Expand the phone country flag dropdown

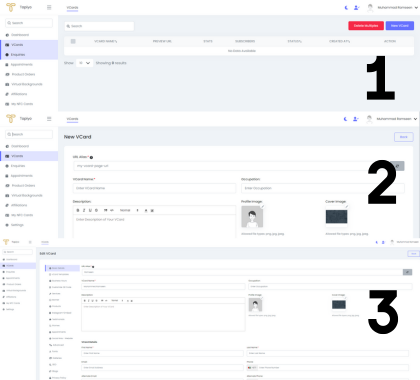(x=252, y=367)
